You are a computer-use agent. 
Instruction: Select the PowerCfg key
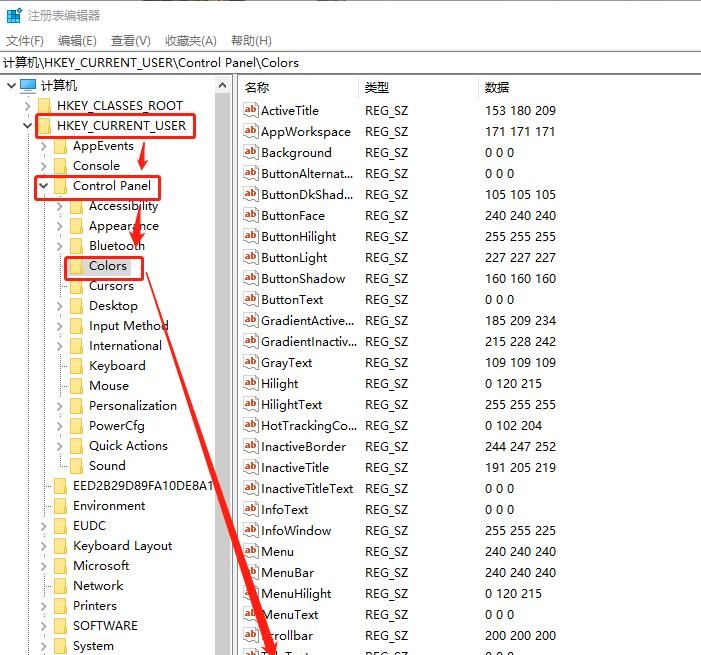[x=117, y=426]
